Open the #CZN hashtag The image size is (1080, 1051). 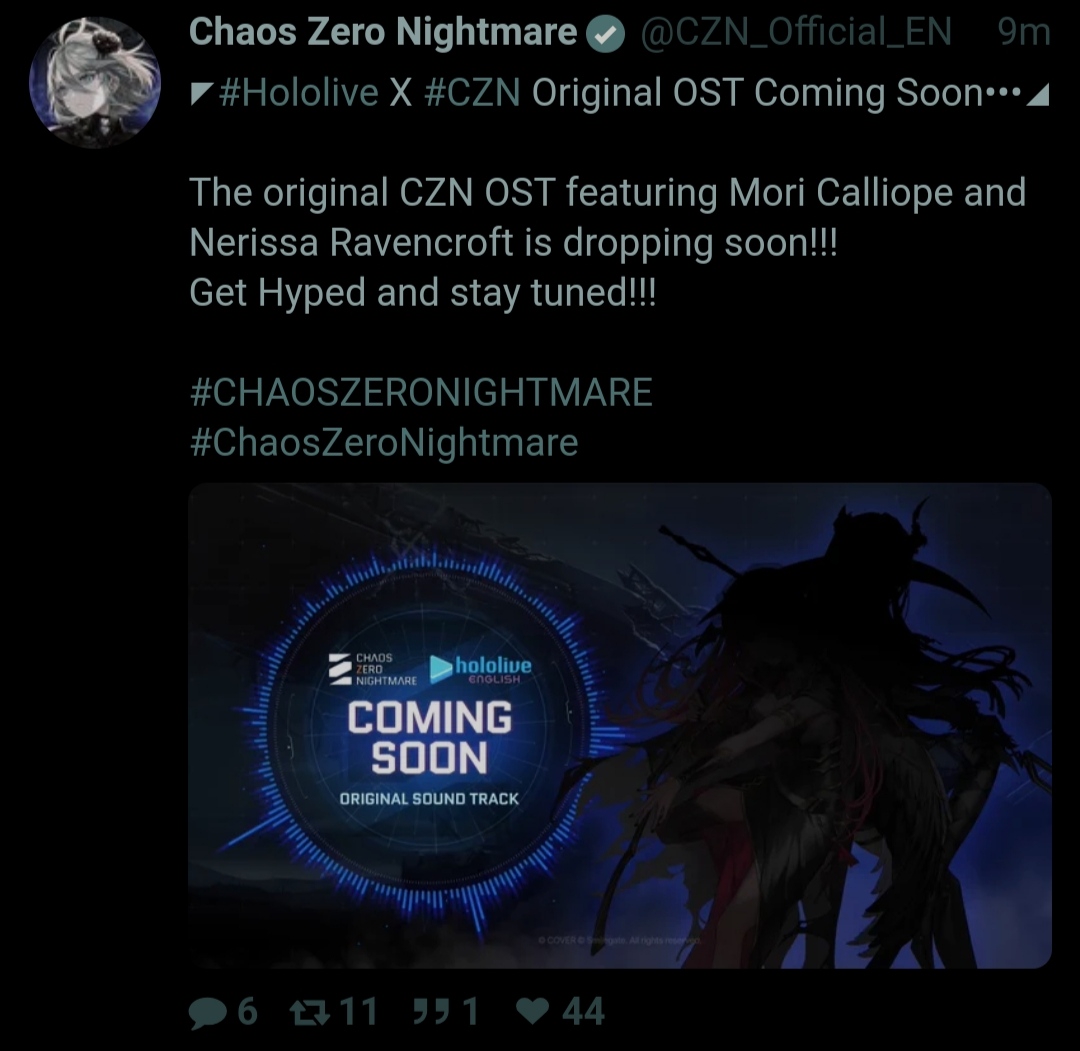coord(472,92)
